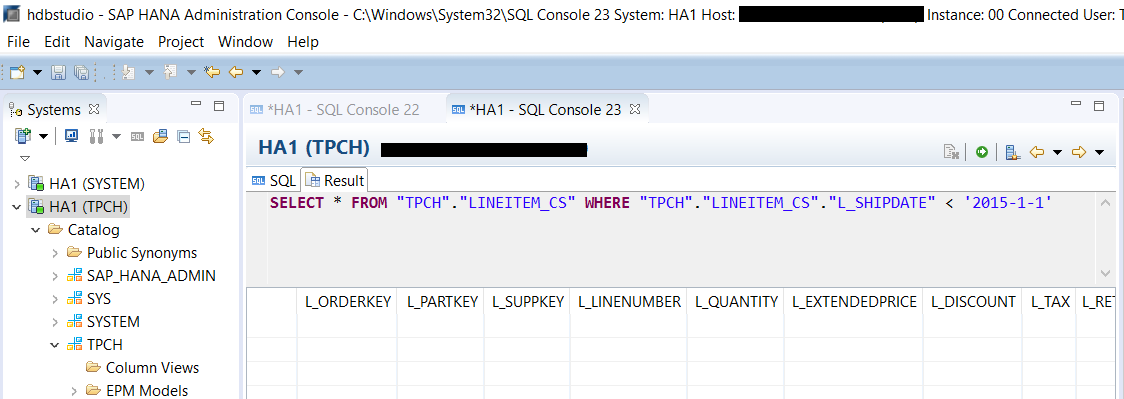Click the Cancel execution icon

click(951, 152)
